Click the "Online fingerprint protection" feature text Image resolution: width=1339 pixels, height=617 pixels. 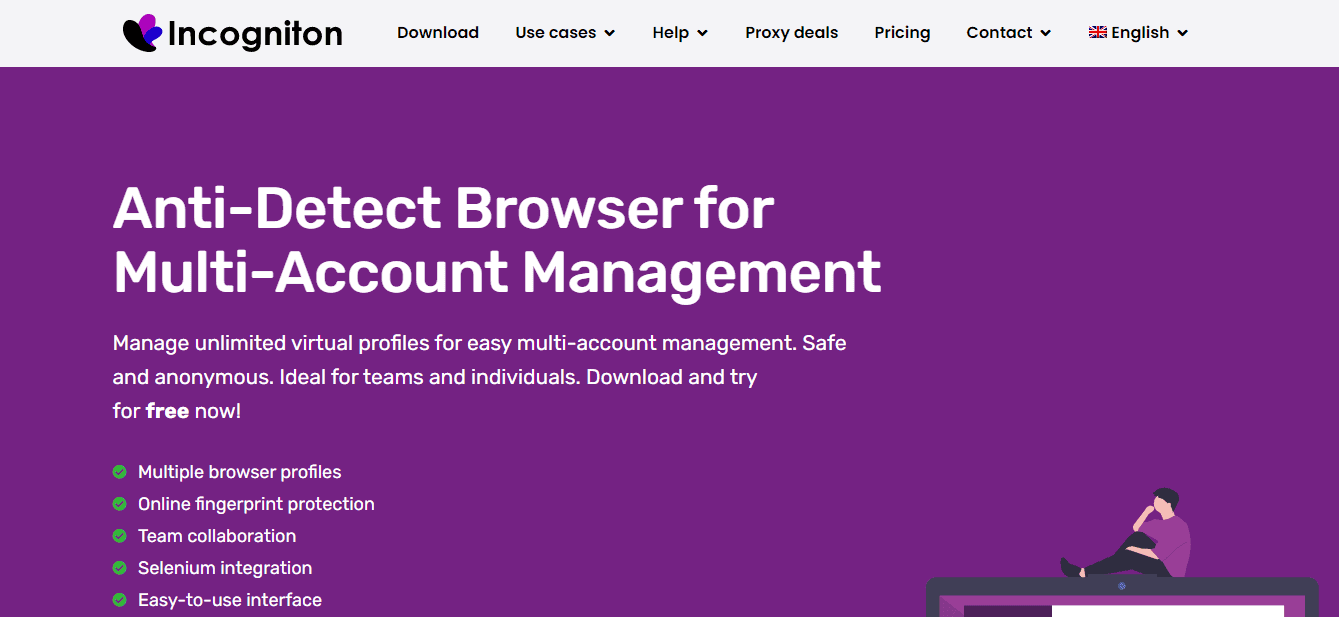[x=256, y=504]
